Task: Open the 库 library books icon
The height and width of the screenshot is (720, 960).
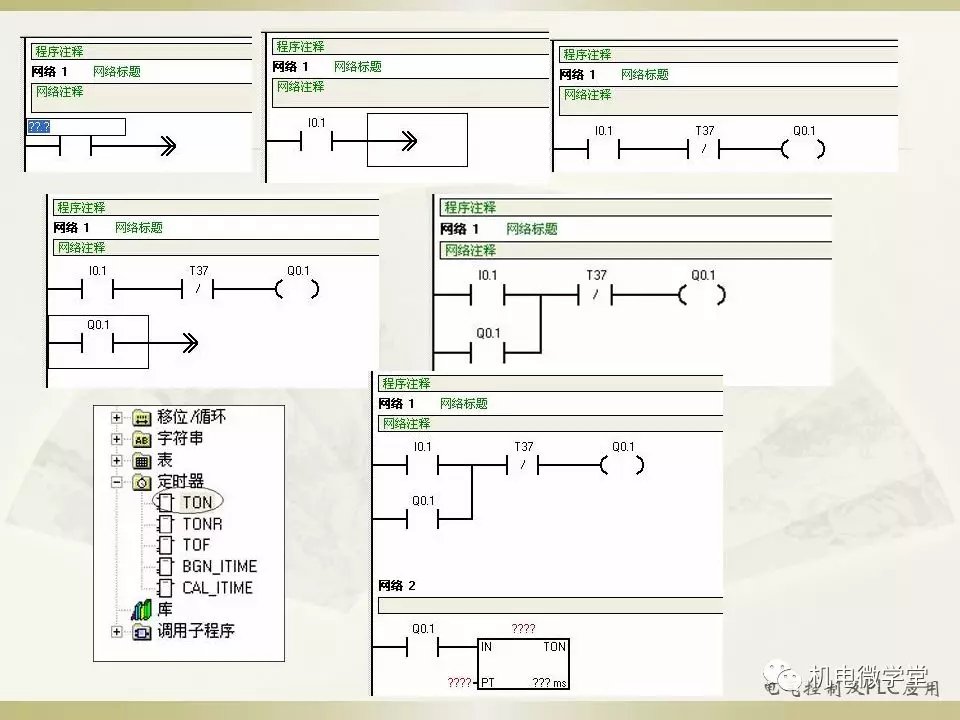Action: [141, 609]
